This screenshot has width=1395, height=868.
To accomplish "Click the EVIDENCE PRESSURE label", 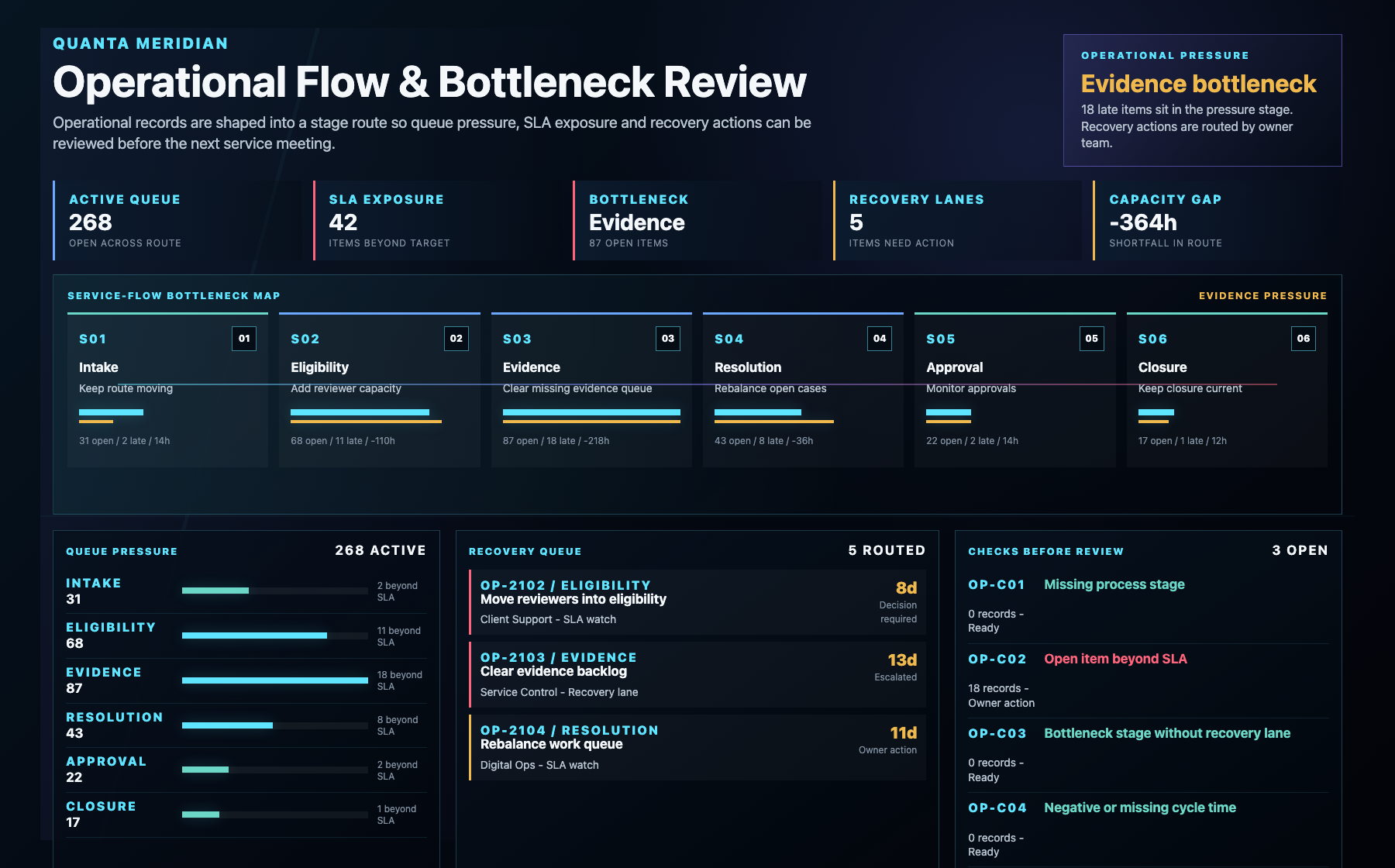I will coord(1262,296).
